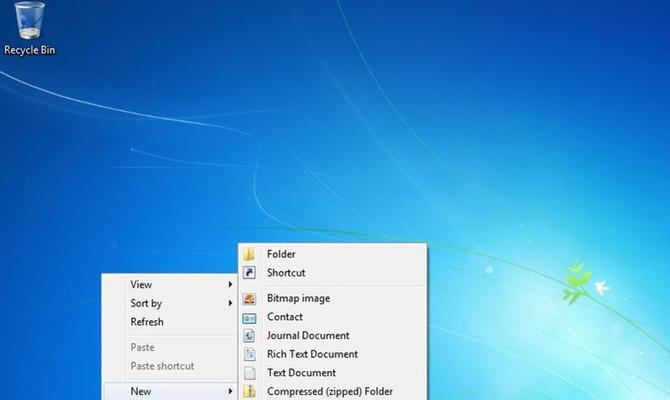Pick Contact from the New submenu

click(332, 317)
